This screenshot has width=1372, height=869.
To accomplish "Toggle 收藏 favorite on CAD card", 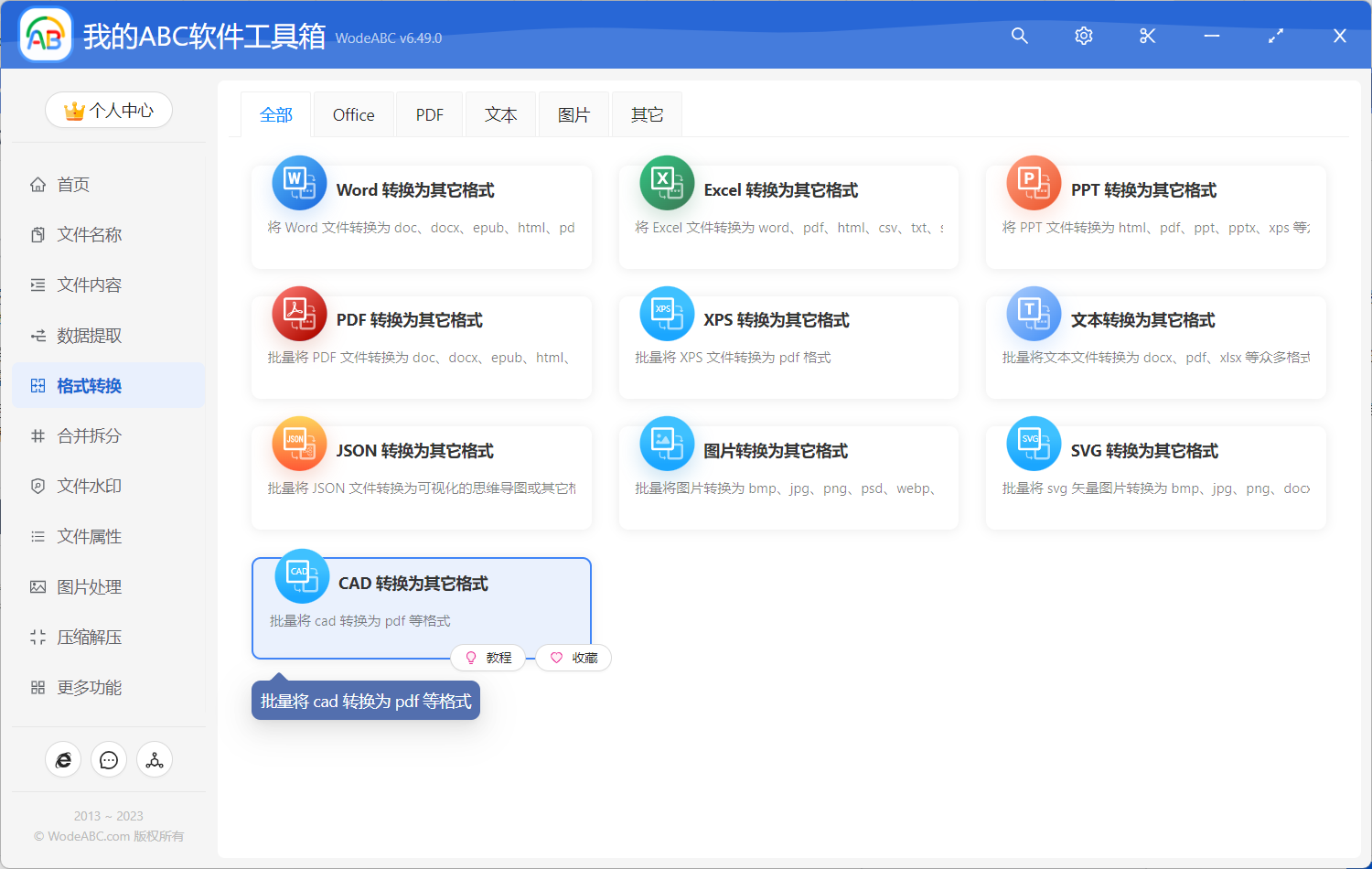I will [x=573, y=658].
